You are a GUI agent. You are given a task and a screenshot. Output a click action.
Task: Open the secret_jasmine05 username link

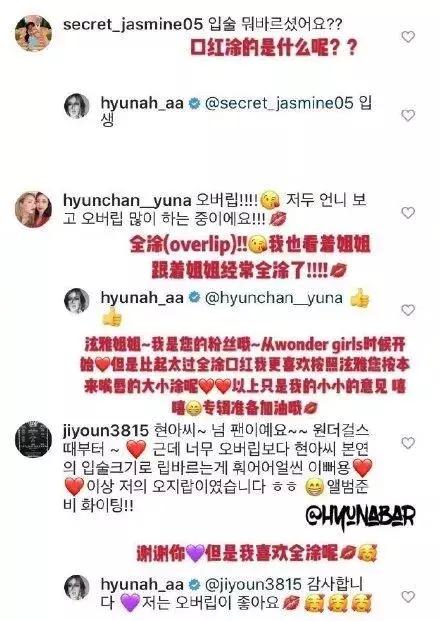click(133, 25)
